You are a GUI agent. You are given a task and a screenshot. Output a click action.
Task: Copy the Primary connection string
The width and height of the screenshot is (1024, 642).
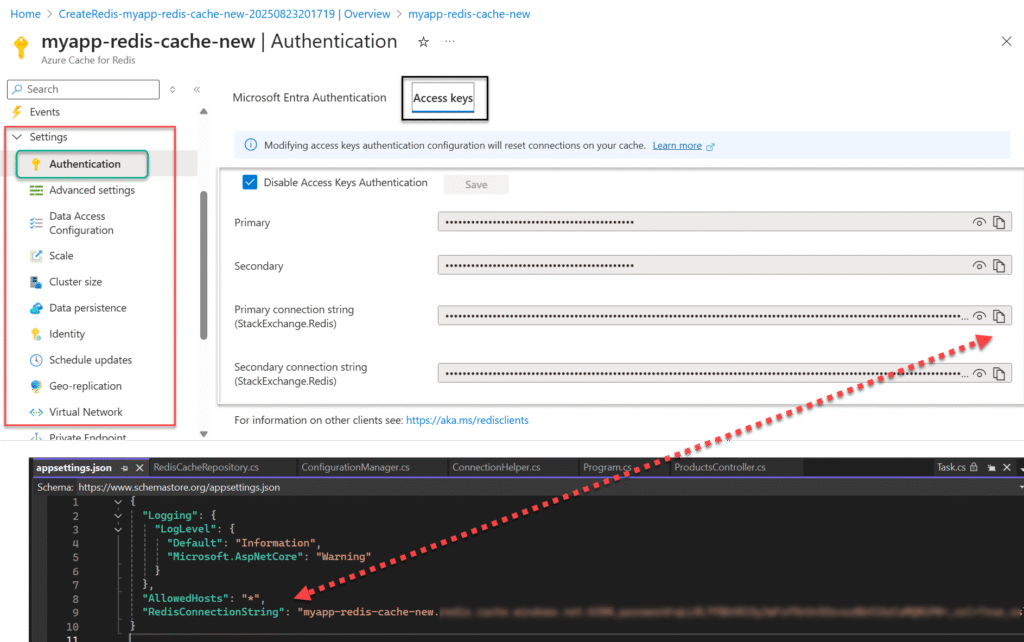pyautogui.click(x=999, y=316)
